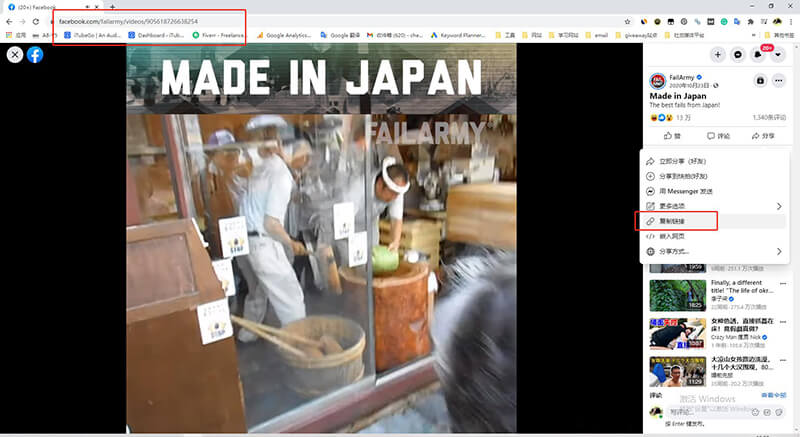Viewport: 800px width, 437px height.
Task: Bookmark this page with star icon
Action: coord(628,21)
